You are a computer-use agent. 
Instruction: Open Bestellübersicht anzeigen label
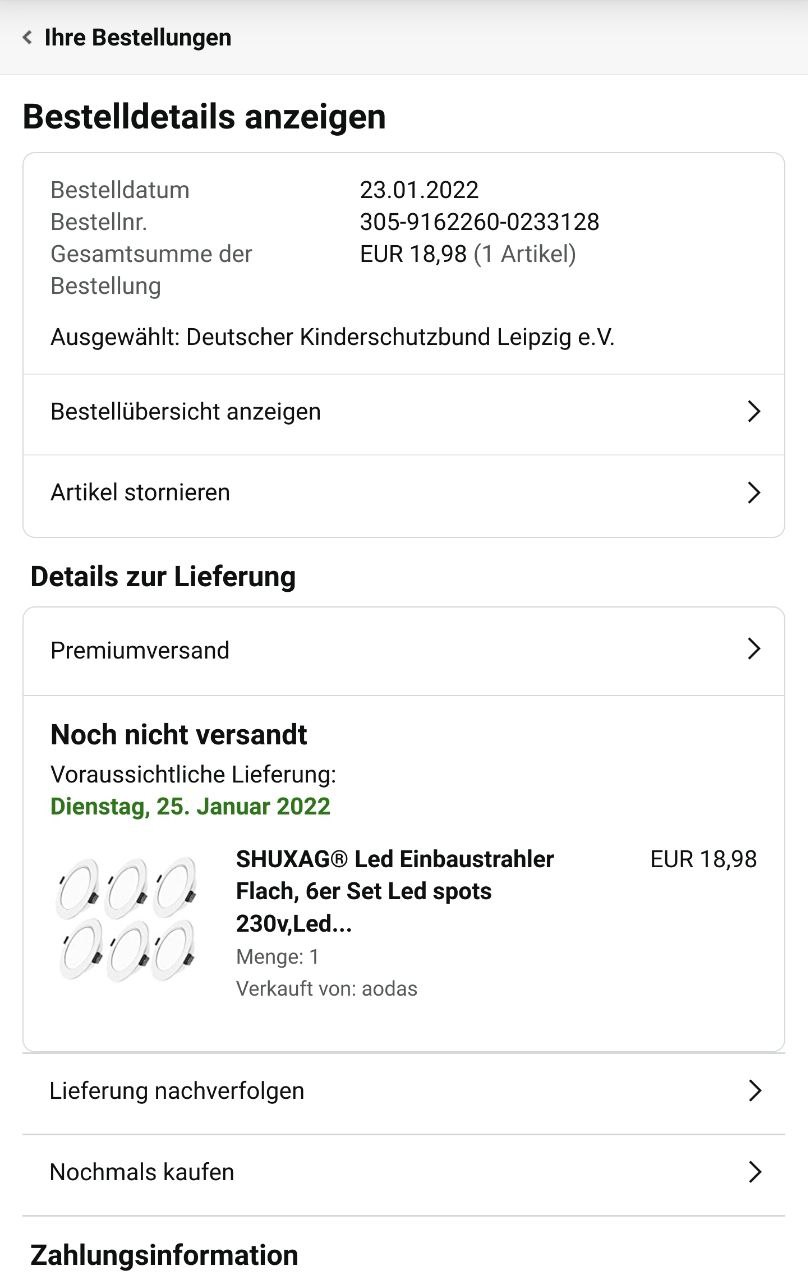pos(186,412)
